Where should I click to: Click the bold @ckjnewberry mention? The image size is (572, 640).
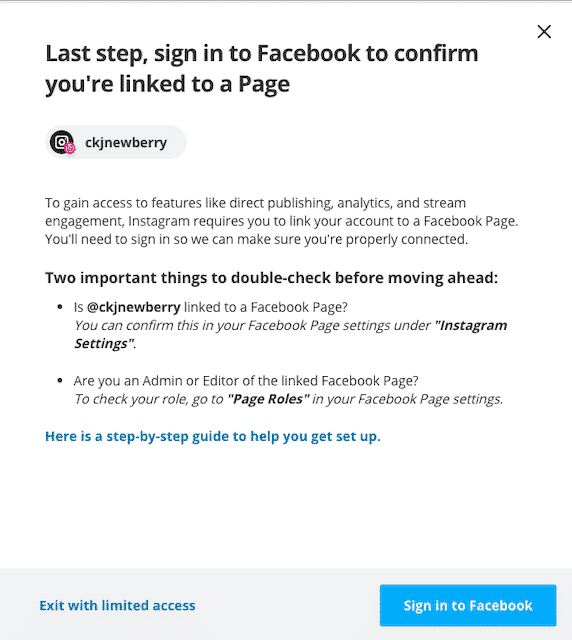[x=134, y=307]
